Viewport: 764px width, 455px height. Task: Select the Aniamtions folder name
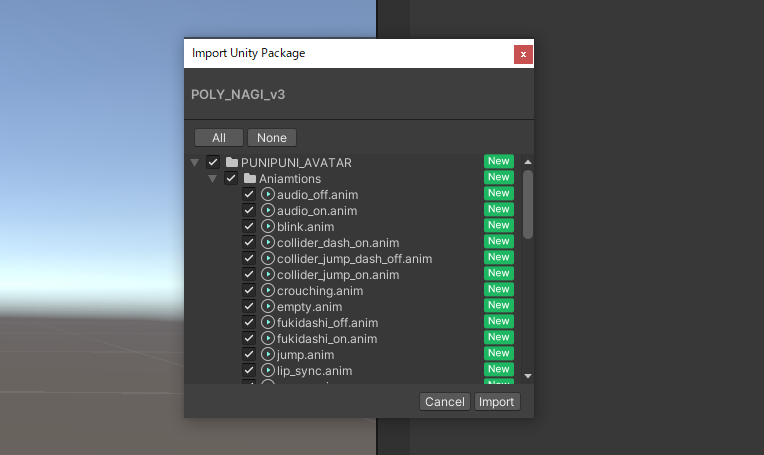[x=290, y=179]
